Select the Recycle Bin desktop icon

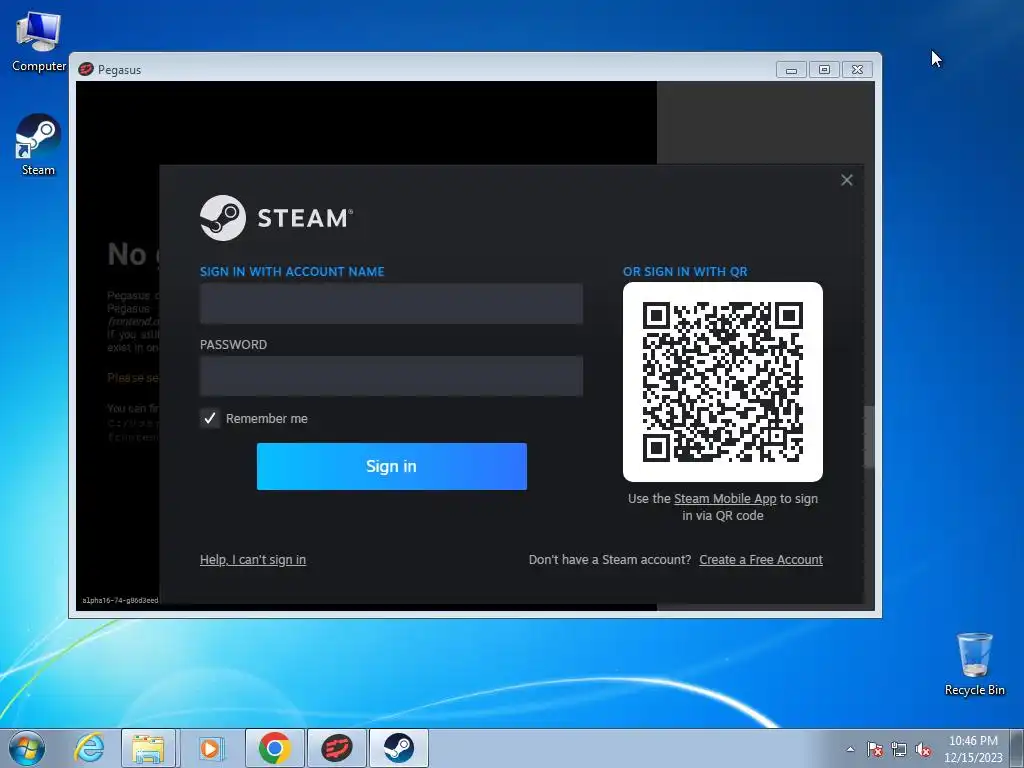pos(974,664)
